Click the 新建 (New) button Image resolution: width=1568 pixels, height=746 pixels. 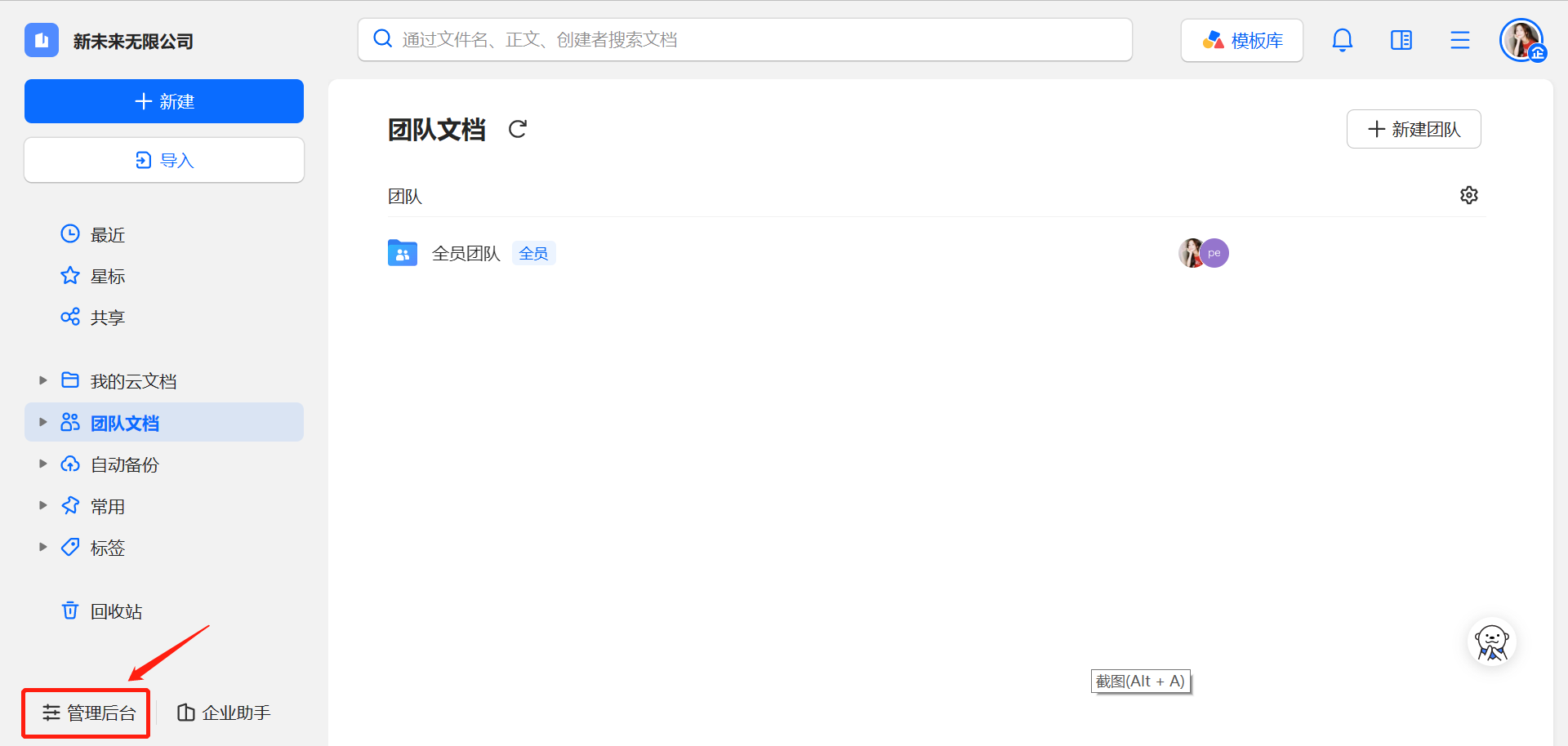click(163, 101)
